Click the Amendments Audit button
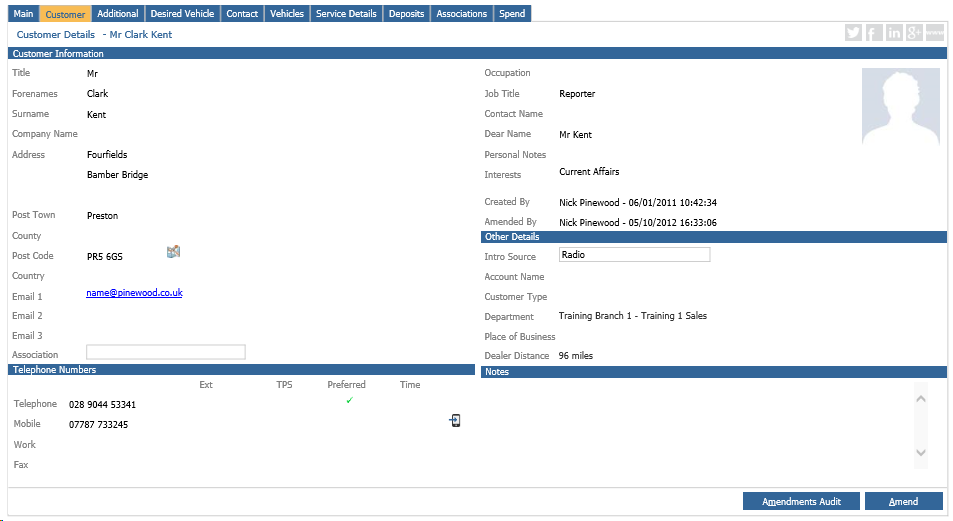 pos(801,502)
